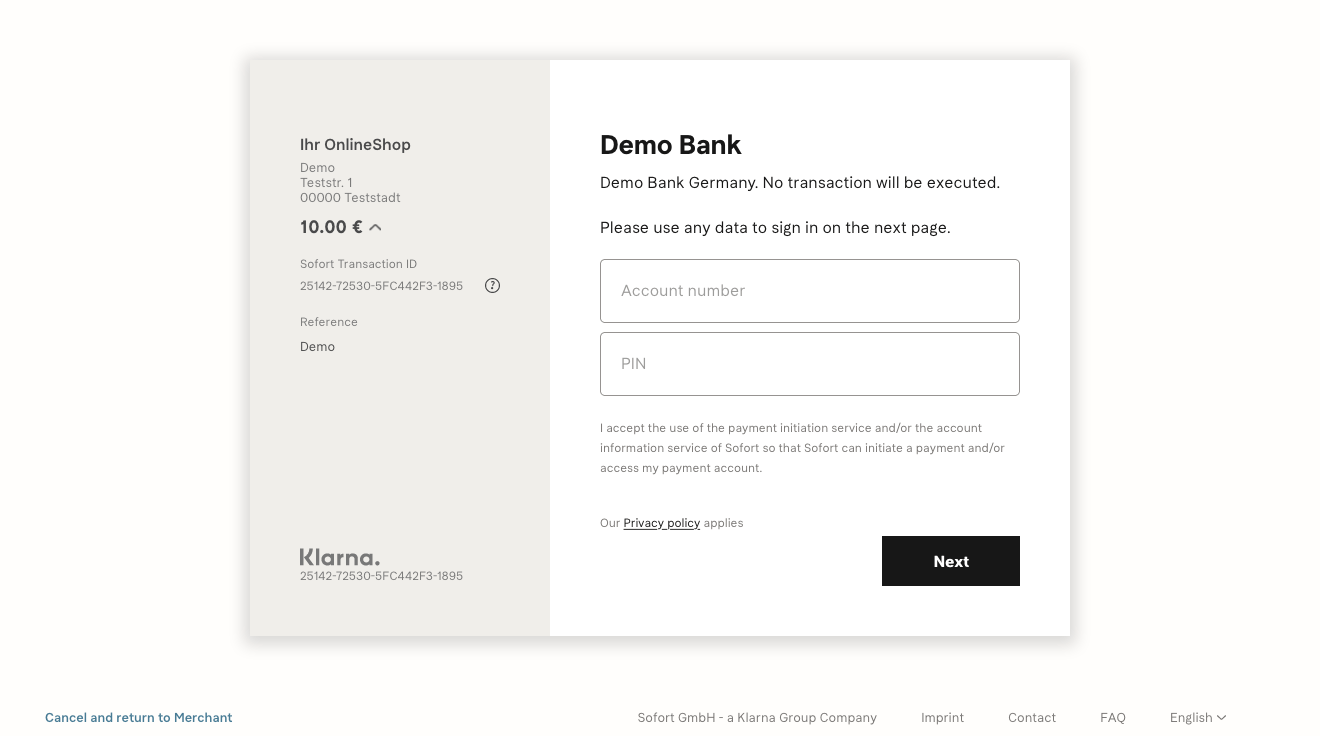This screenshot has height=736, width=1320.
Task: Click the Sofort Transaction ID label
Action: tap(358, 264)
